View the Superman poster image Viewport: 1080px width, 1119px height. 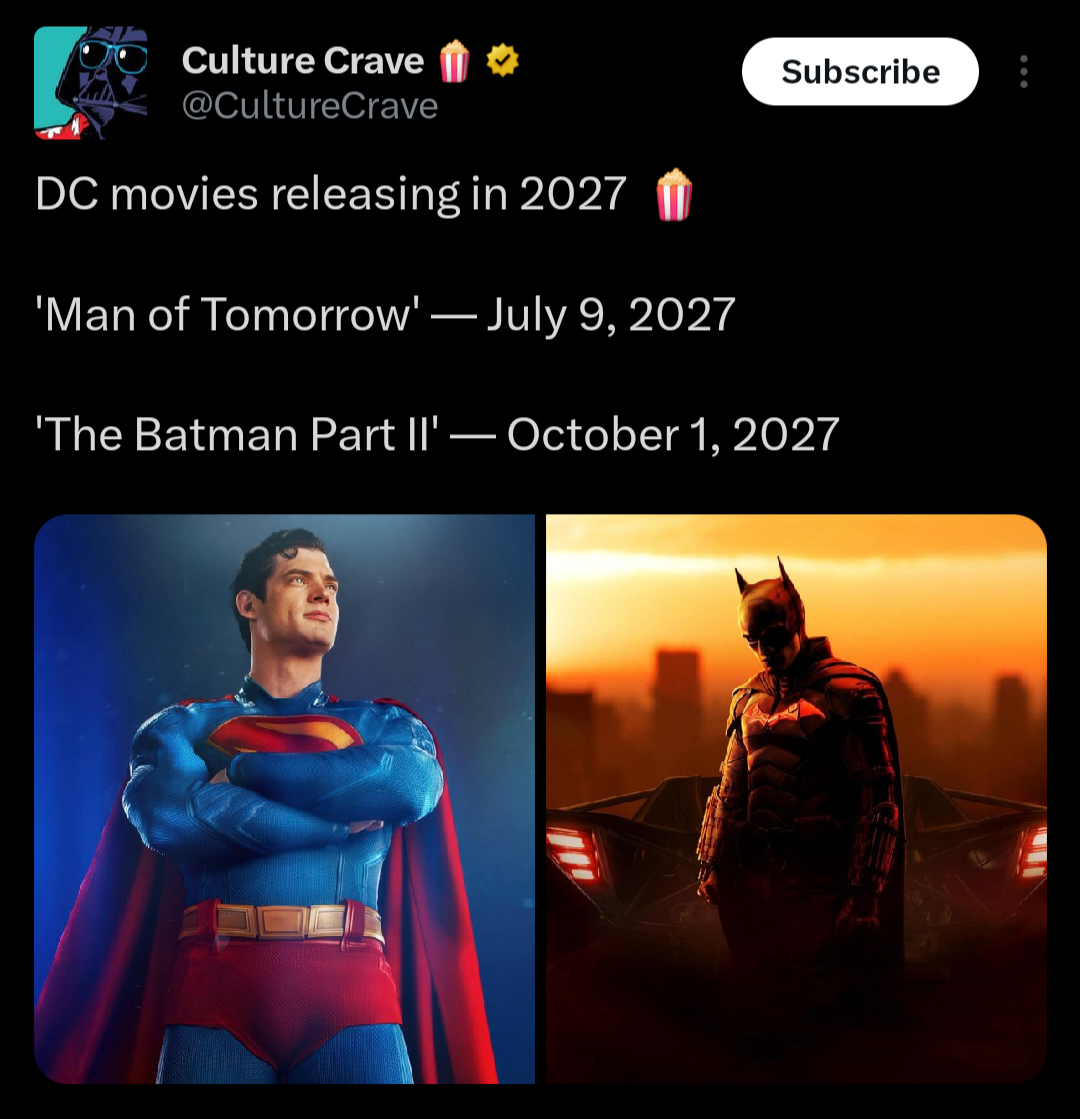coord(284,799)
